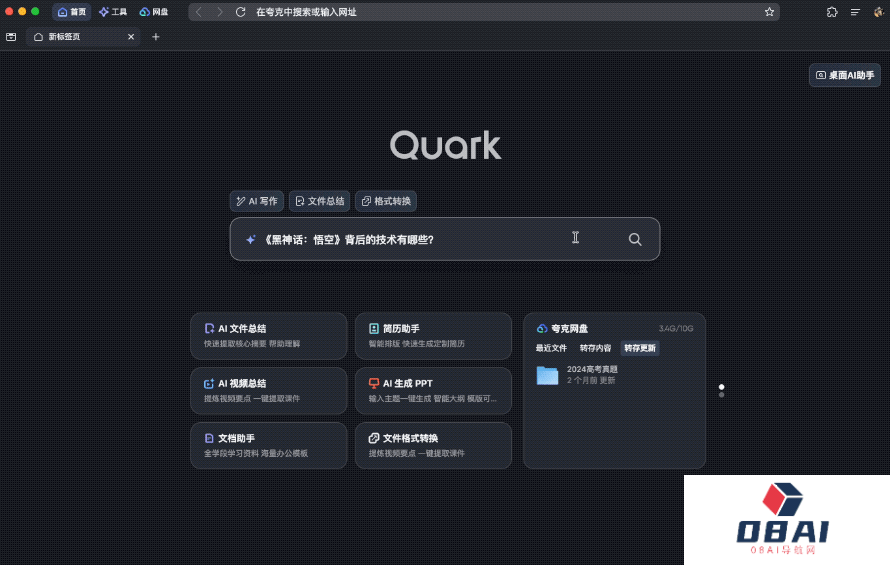Select the 最近文件 tab in 夸克网盘
This screenshot has height=565, width=890.
(551, 348)
